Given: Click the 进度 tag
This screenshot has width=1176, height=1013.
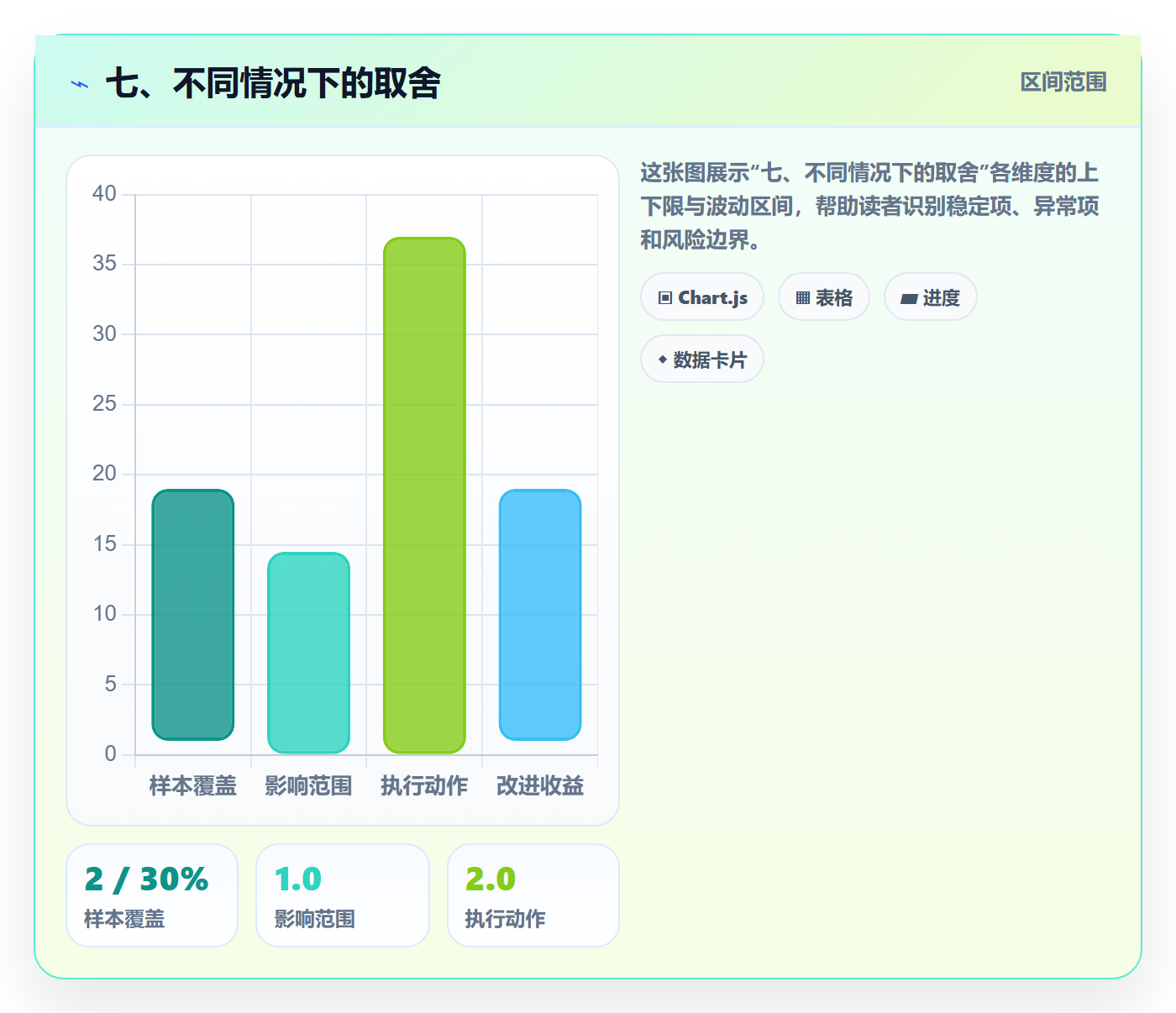Looking at the screenshot, I should tap(931, 297).
